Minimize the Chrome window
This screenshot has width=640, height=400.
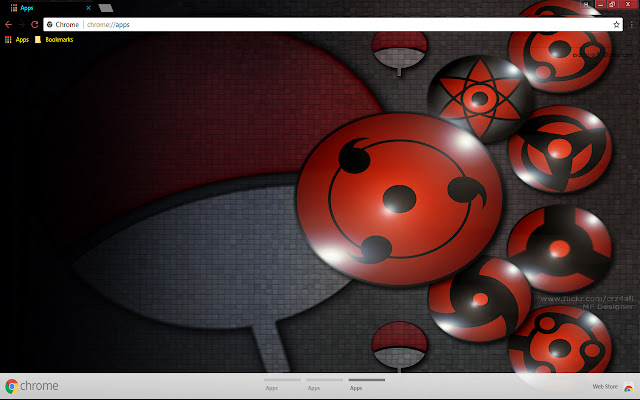click(600, 4)
